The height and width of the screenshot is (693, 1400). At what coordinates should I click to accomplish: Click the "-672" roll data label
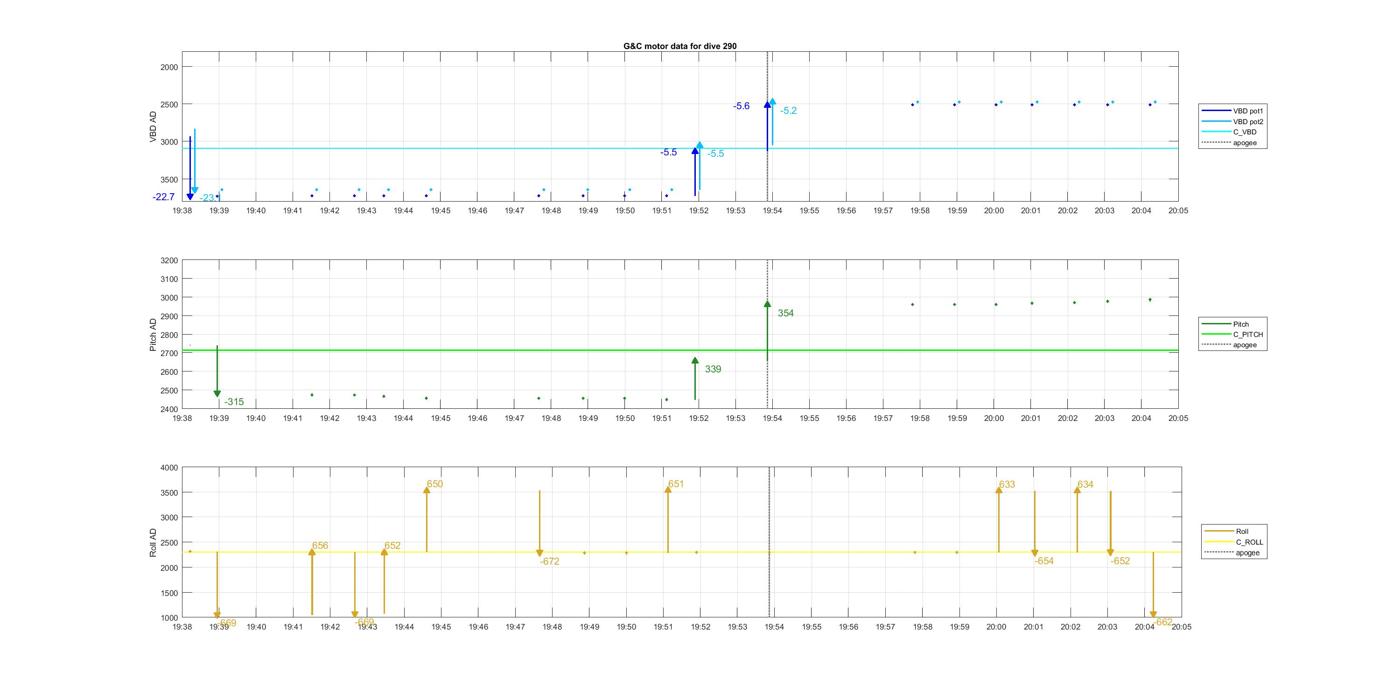(x=549, y=562)
